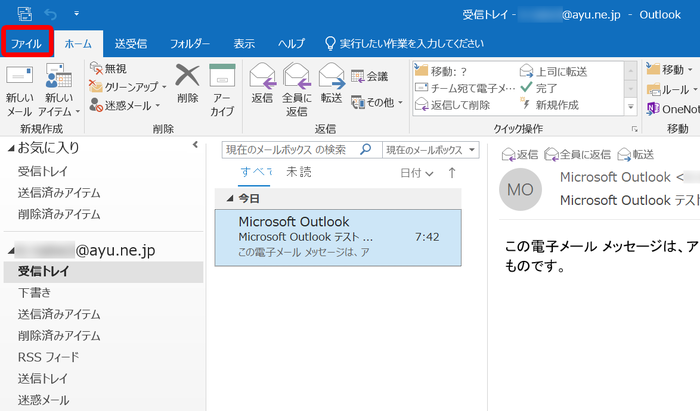The image size is (700, 411).
Task: Expand the quick steps gallery more arrow
Action: [630, 107]
